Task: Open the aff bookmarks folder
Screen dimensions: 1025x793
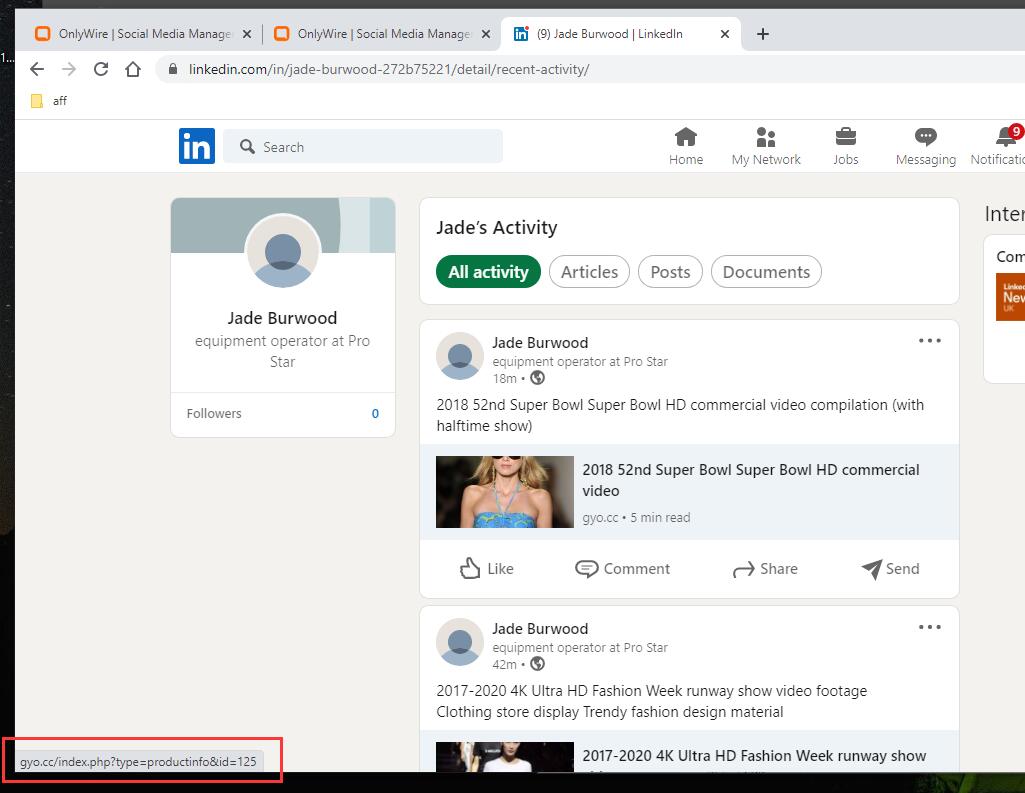Action: tap(49, 101)
